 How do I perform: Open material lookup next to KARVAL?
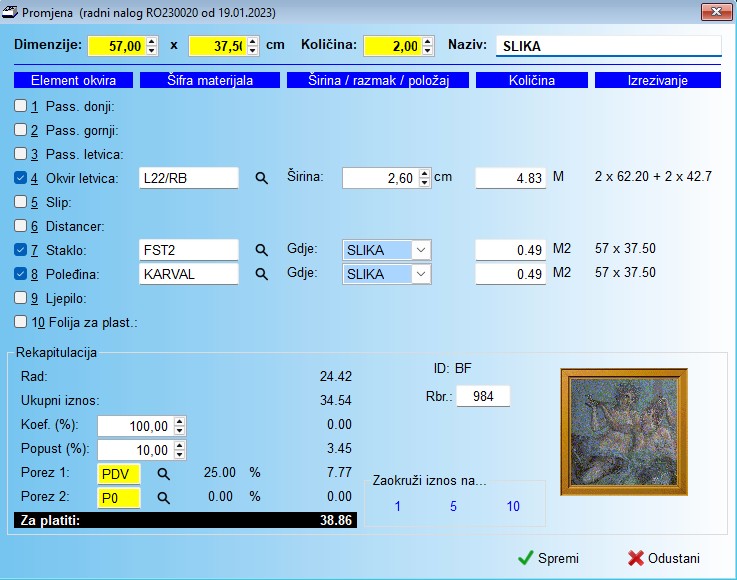[x=262, y=273]
